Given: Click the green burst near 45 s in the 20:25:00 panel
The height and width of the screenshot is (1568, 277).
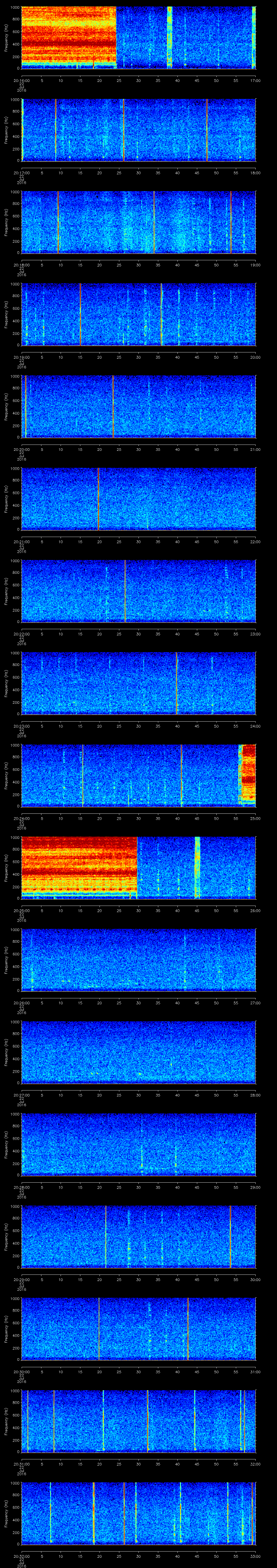Looking at the screenshot, I should point(197,868).
